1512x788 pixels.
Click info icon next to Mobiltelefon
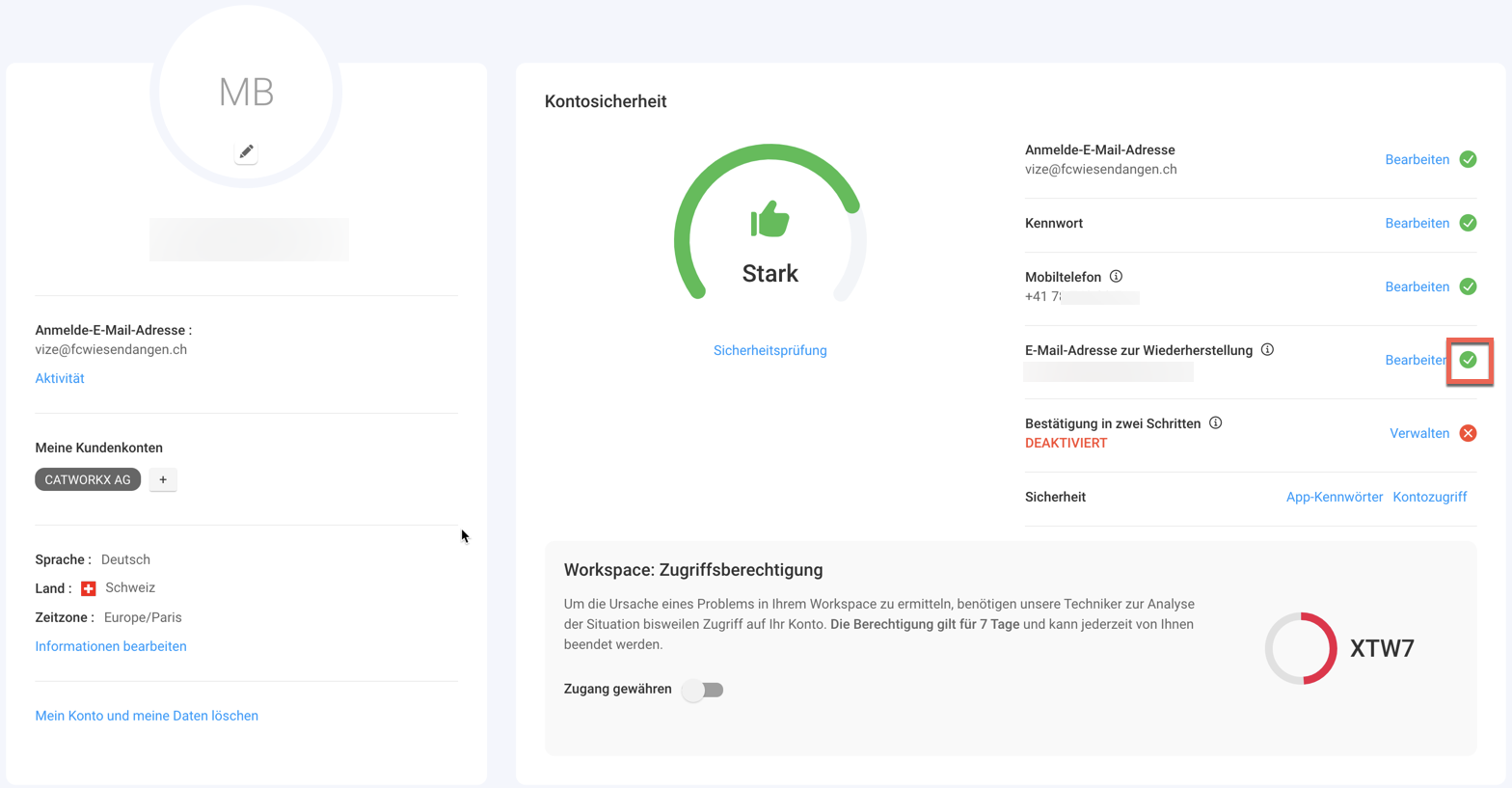click(x=1116, y=277)
